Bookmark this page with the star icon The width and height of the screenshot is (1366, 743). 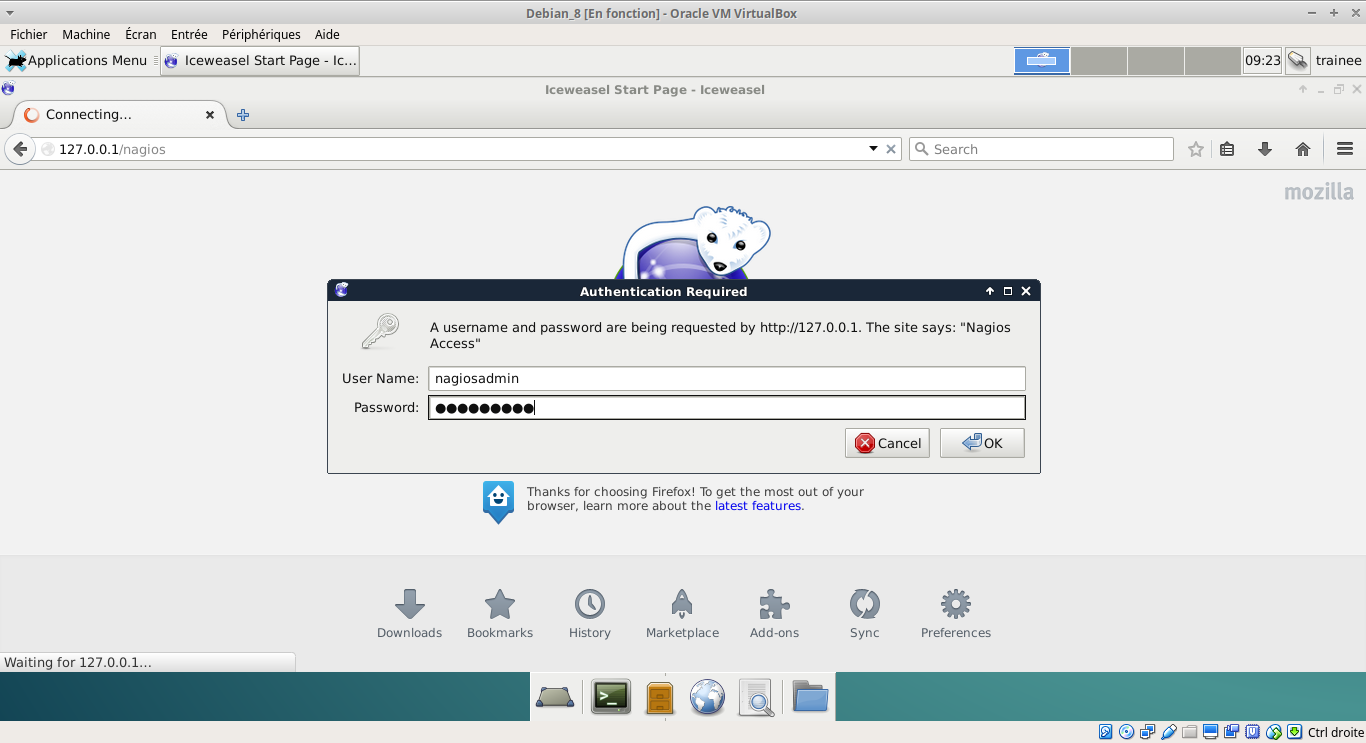click(1196, 149)
